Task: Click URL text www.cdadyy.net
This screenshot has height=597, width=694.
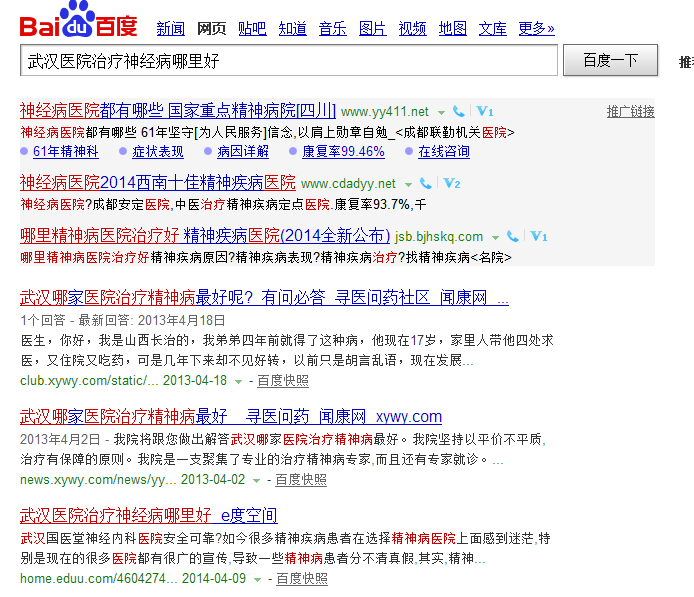Action: point(348,183)
